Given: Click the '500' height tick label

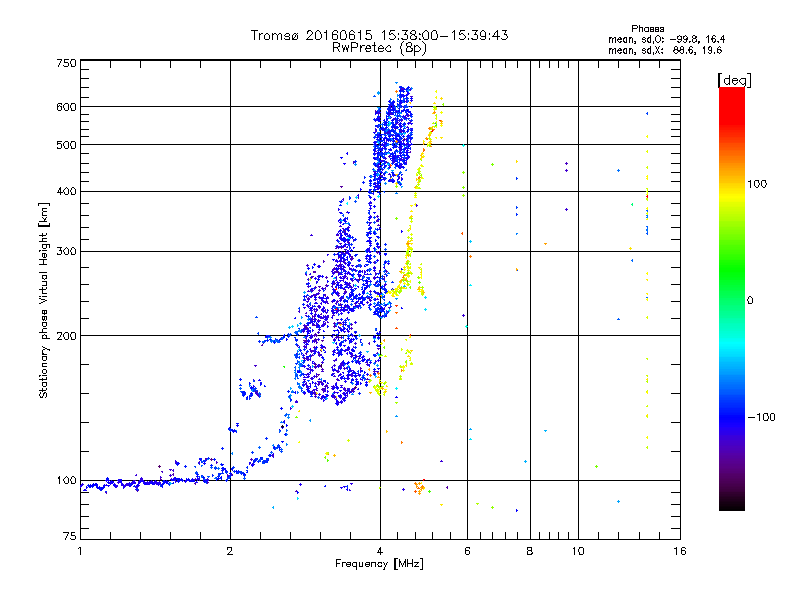Looking at the screenshot, I should (x=66, y=145).
